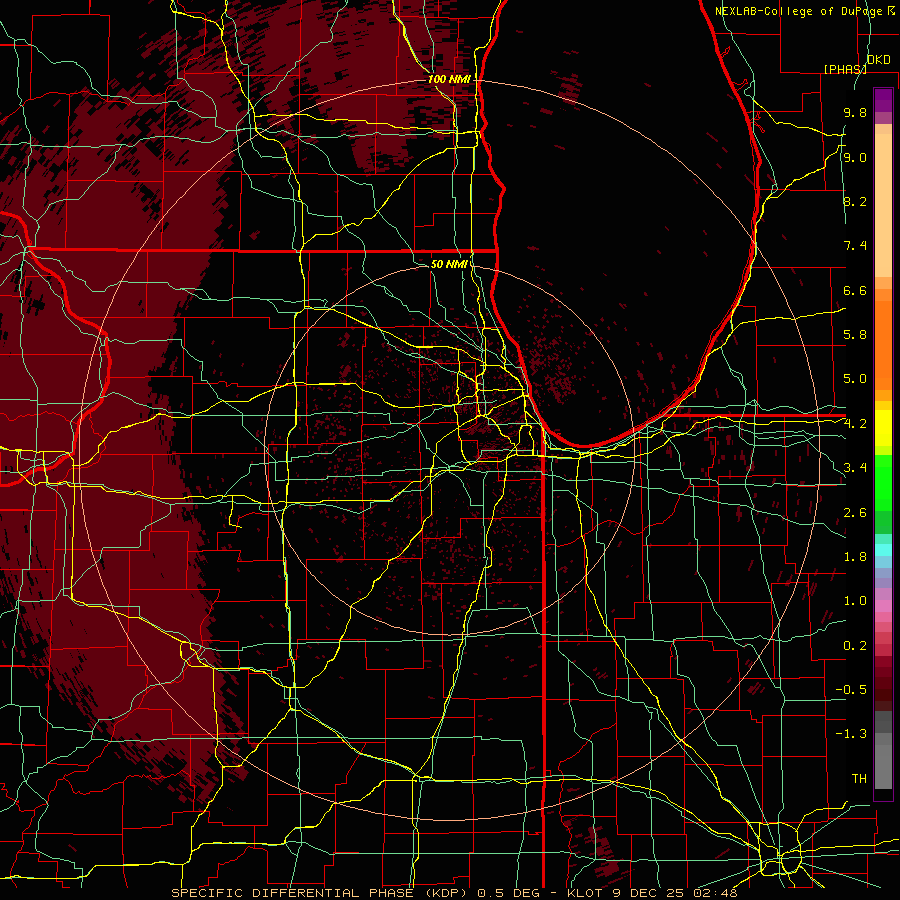Click the 6.6 value on the scale
900x900 pixels.
pos(855,290)
